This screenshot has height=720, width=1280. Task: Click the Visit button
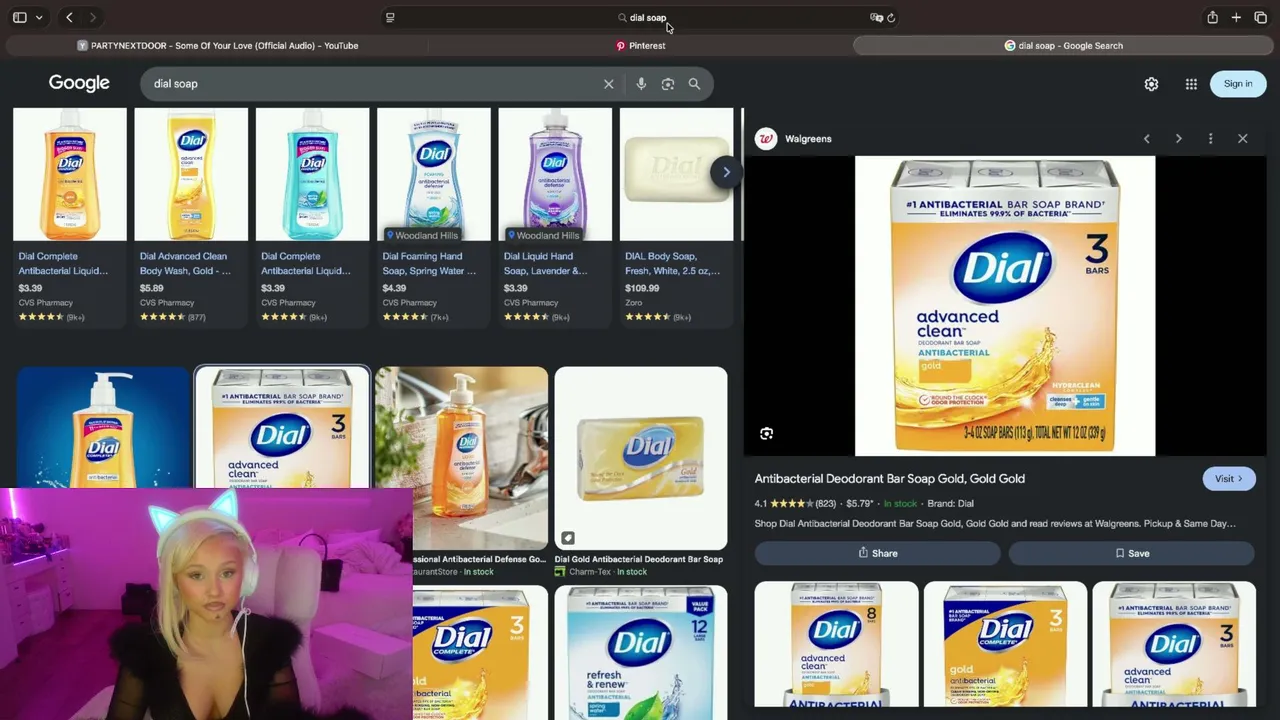(x=1228, y=479)
